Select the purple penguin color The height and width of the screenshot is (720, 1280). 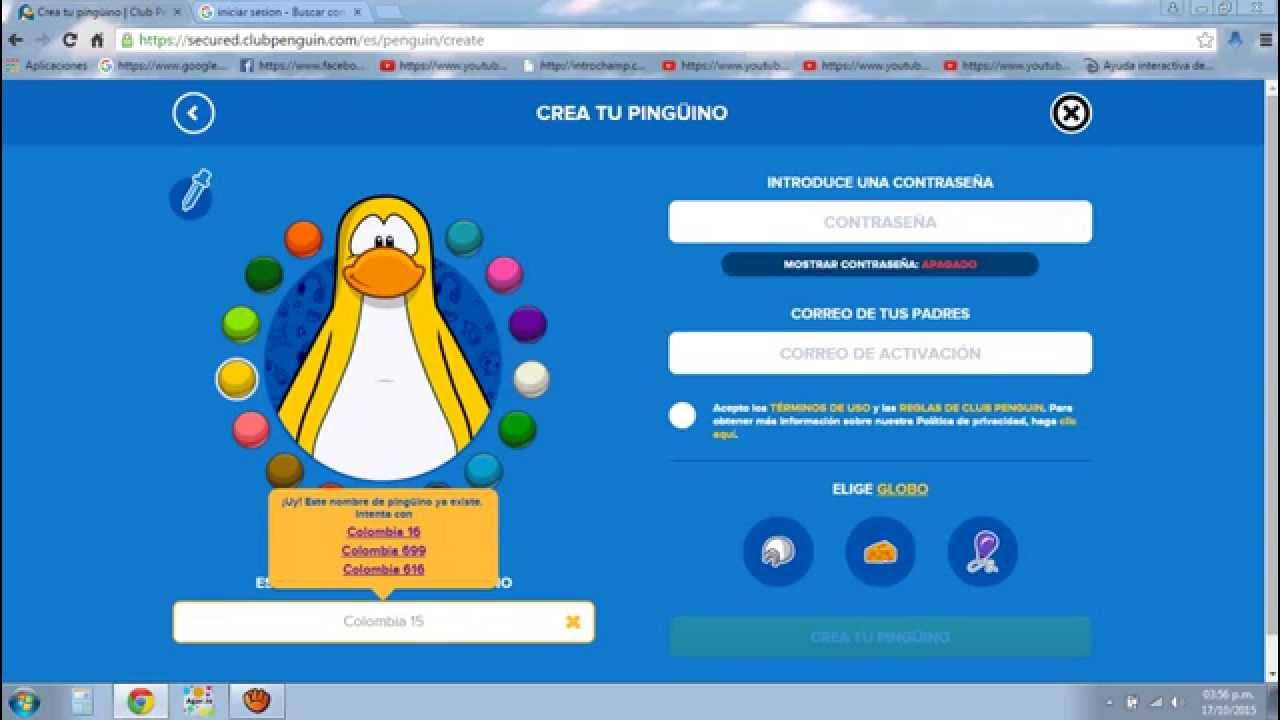(527, 324)
